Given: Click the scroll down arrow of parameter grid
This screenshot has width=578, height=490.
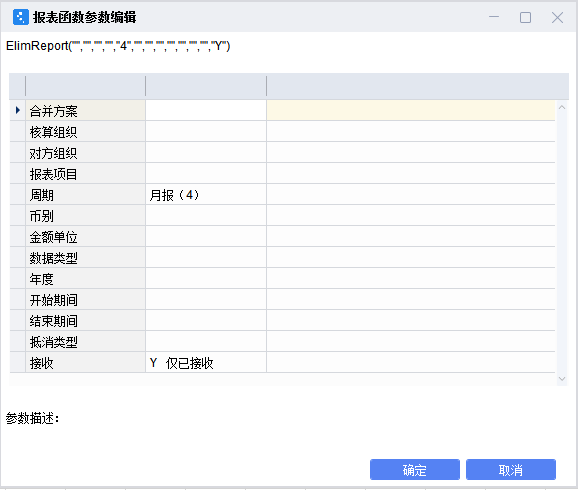Looking at the screenshot, I should point(562,379).
